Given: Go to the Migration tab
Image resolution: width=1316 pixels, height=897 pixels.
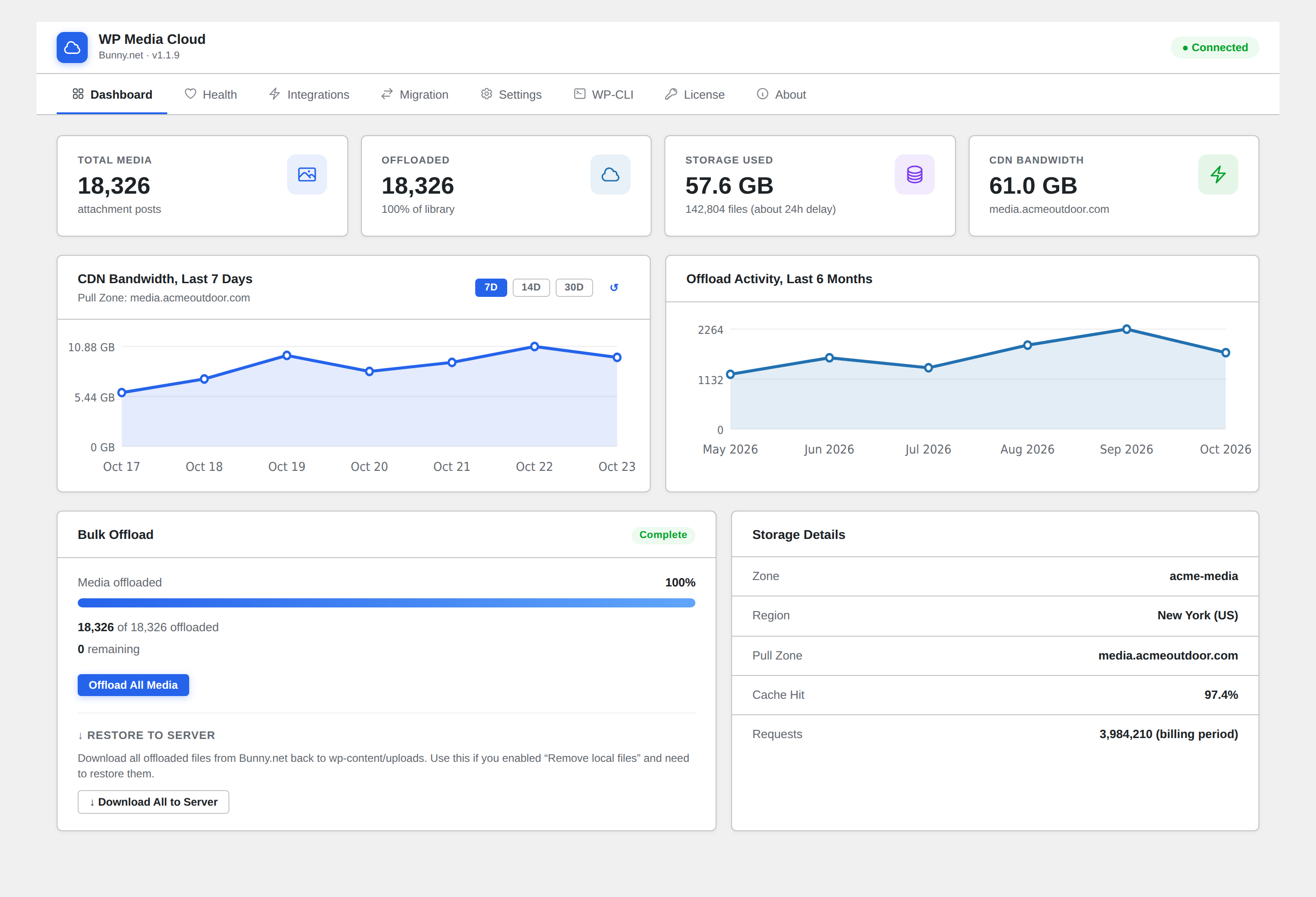Looking at the screenshot, I should pyautogui.click(x=414, y=95).
